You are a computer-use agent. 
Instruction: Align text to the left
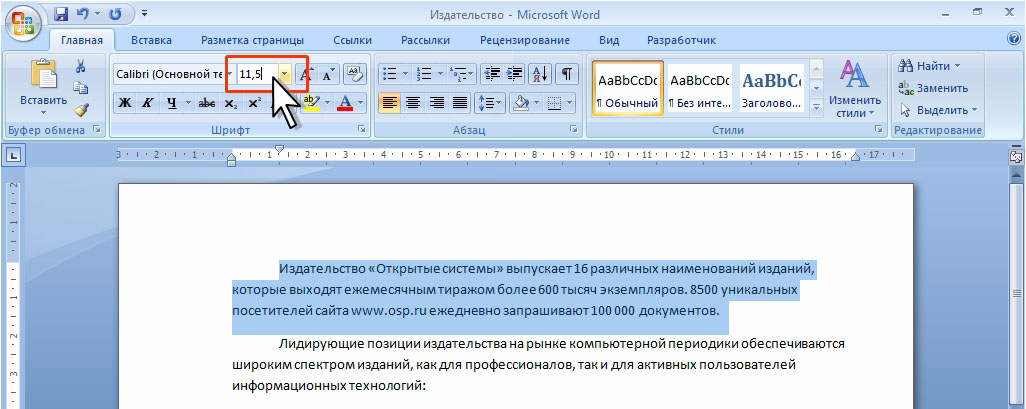coord(390,103)
